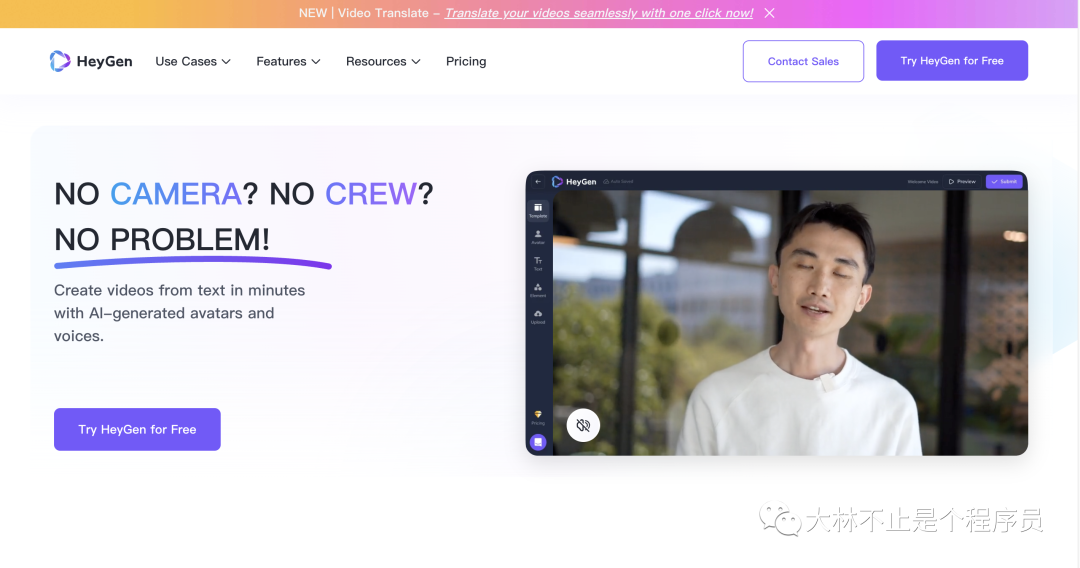Expand the Features dropdown menu
Viewport: 1080px width, 568px height.
[288, 61]
